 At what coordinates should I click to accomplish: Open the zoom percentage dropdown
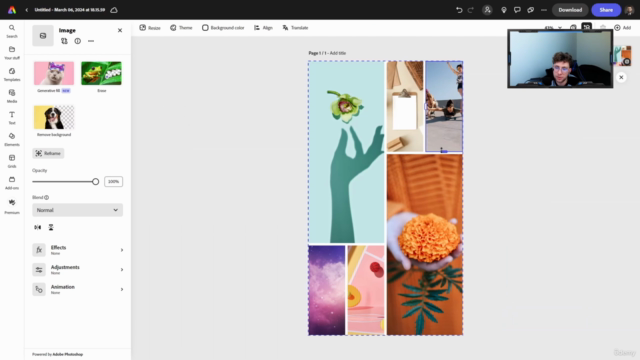point(553,28)
